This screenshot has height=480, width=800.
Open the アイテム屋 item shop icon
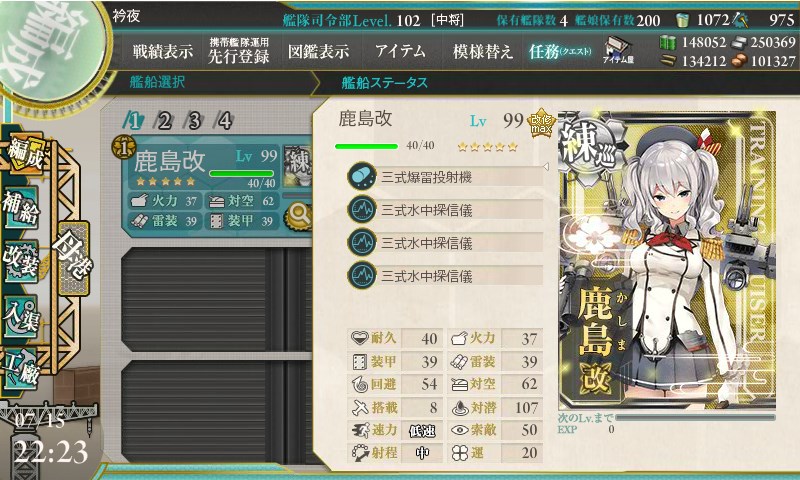618,50
